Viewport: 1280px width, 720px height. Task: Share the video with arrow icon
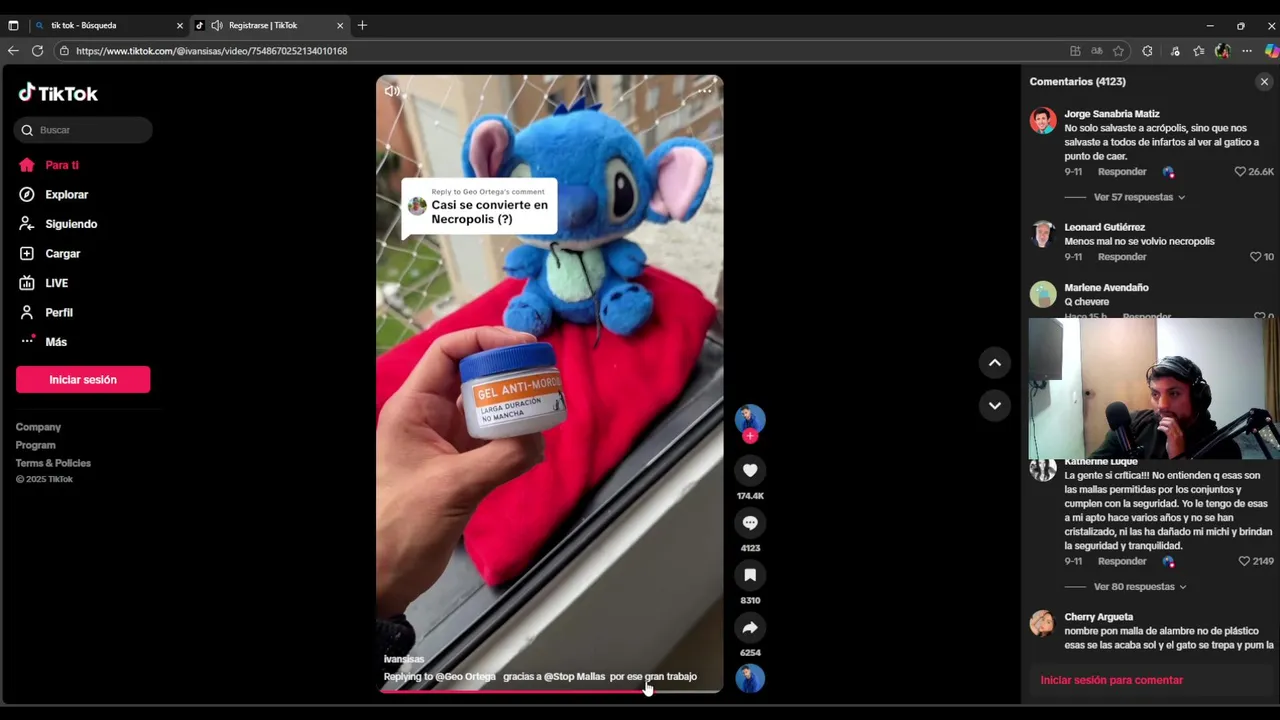750,627
